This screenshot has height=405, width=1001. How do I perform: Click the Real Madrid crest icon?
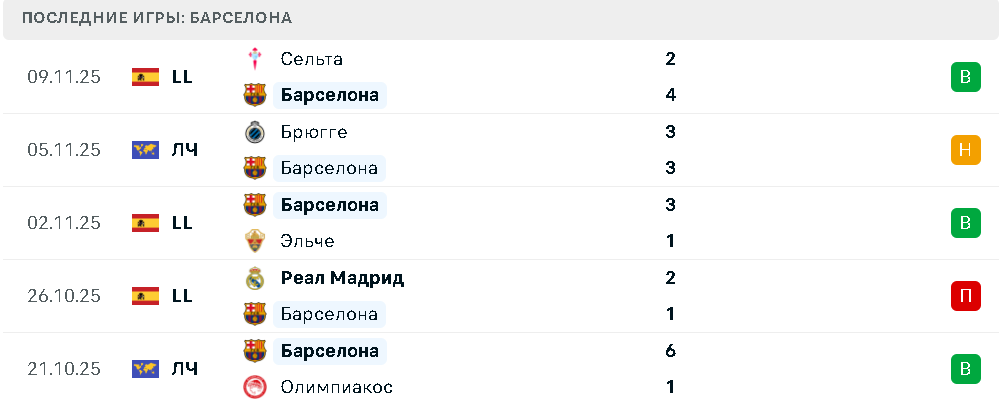255,278
